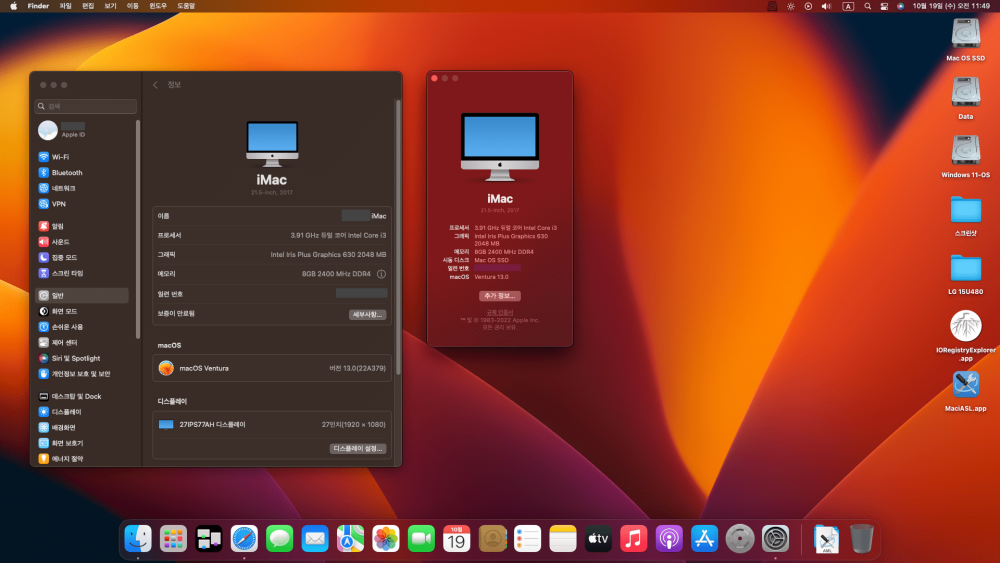Open Launchpad from the Dock
Image resolution: width=1000 pixels, height=563 pixels.
(173, 539)
